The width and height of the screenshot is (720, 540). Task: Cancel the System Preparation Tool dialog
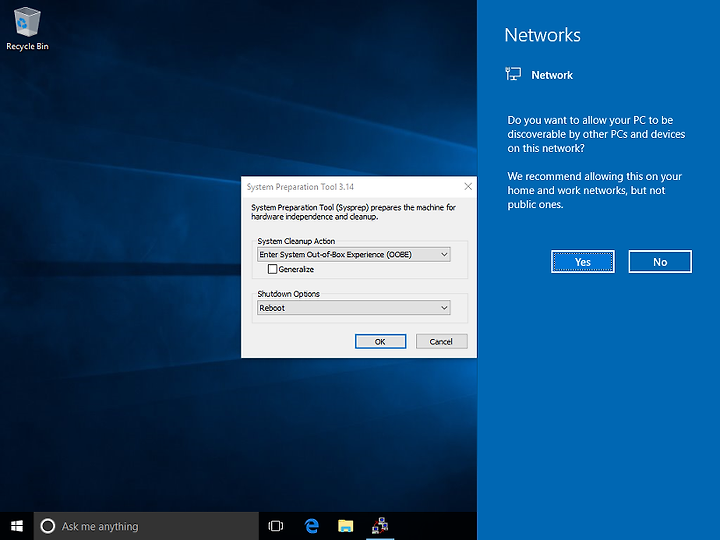pyautogui.click(x=441, y=342)
